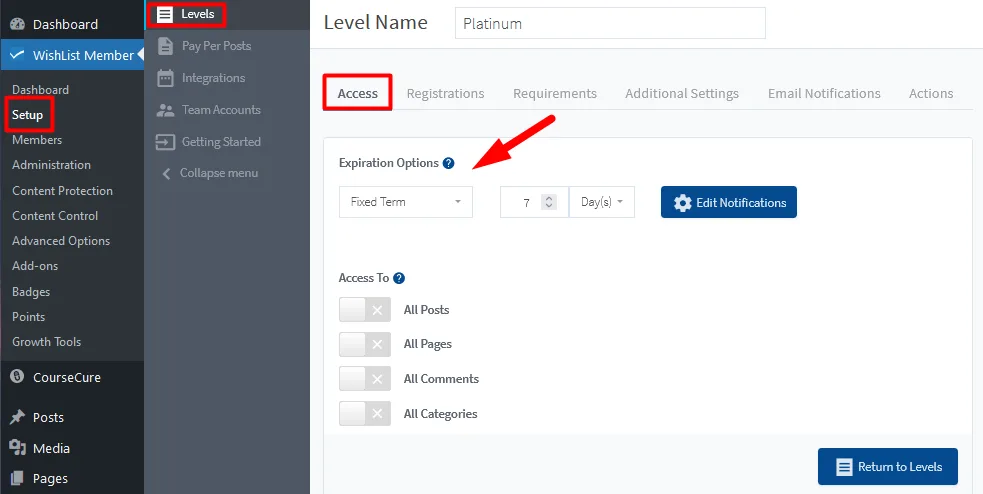Click the CourseCure circle icon
The image size is (983, 494).
(x=18, y=377)
